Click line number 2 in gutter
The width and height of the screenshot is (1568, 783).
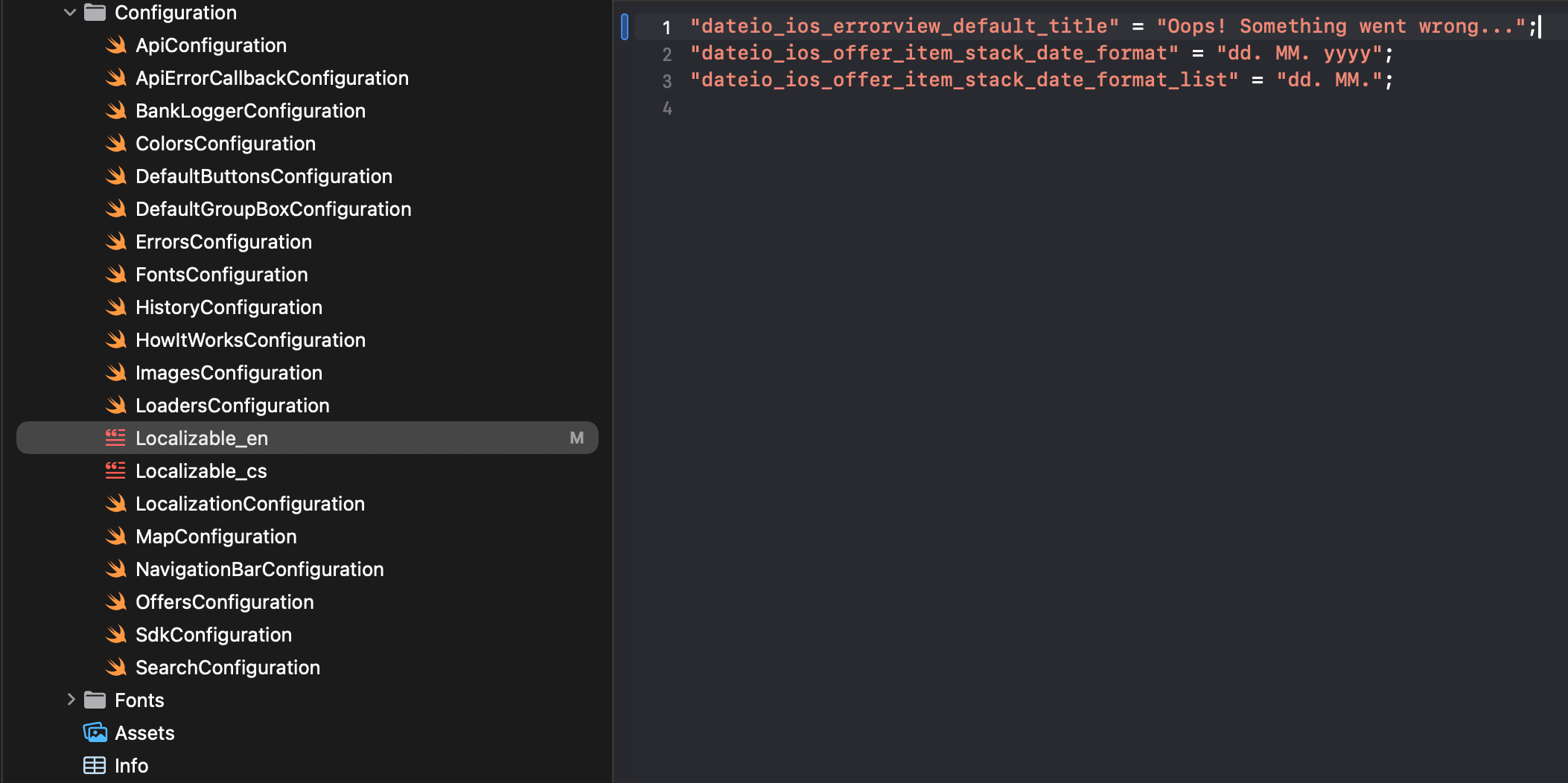(667, 54)
